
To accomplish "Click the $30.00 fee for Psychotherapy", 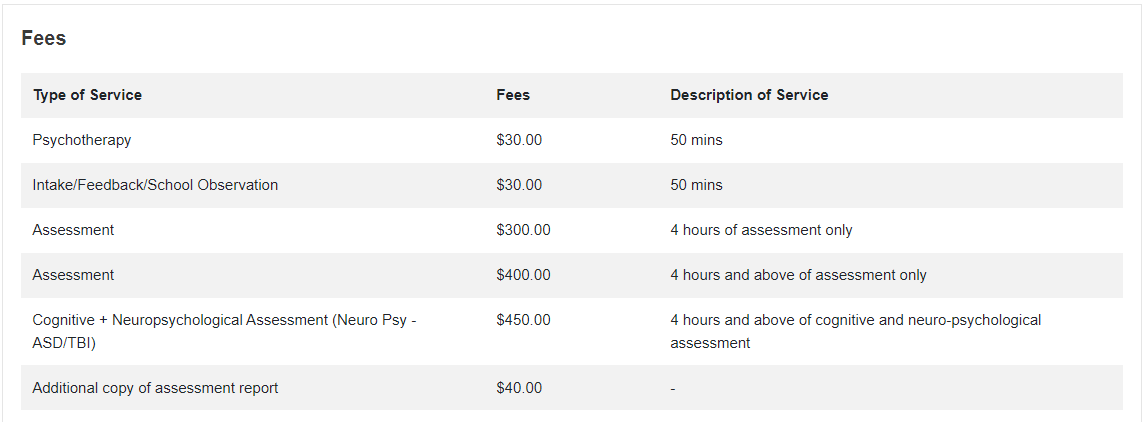I will point(519,140).
